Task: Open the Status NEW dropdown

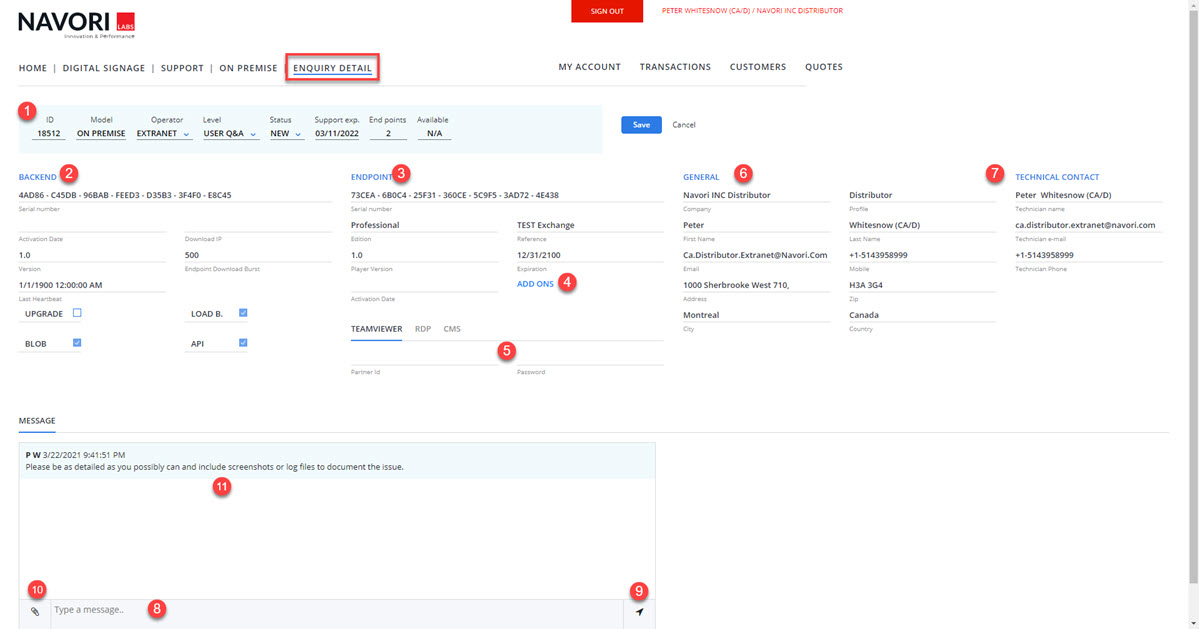Action: tap(286, 133)
